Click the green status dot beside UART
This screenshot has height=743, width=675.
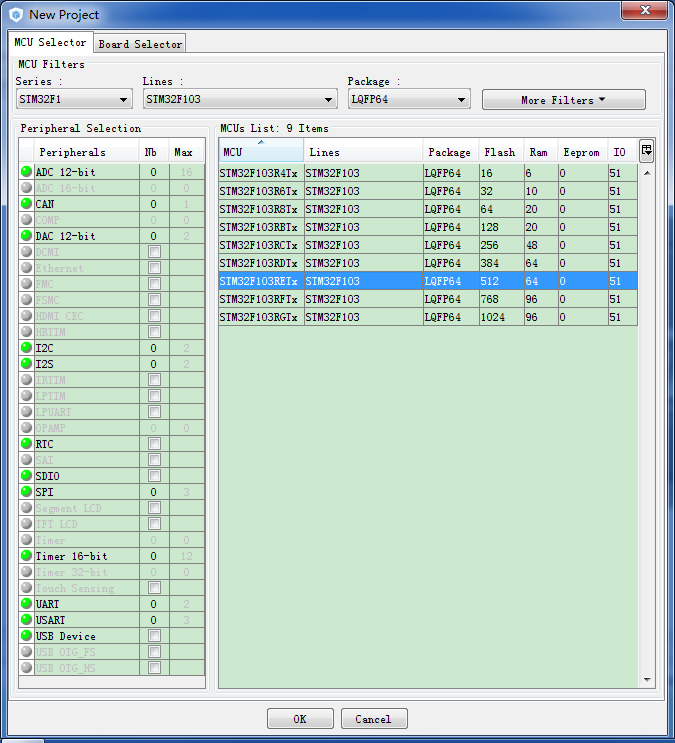point(27,604)
